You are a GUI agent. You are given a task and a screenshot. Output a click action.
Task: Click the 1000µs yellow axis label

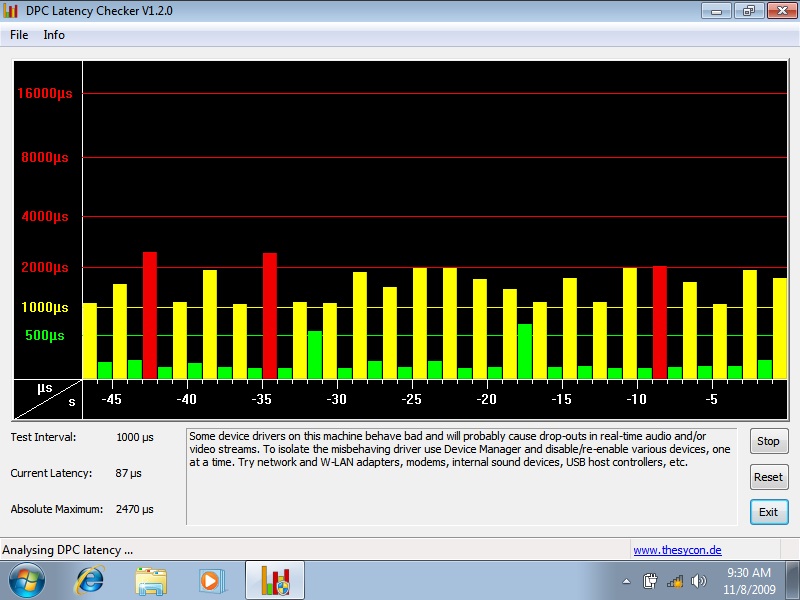pyautogui.click(x=45, y=307)
